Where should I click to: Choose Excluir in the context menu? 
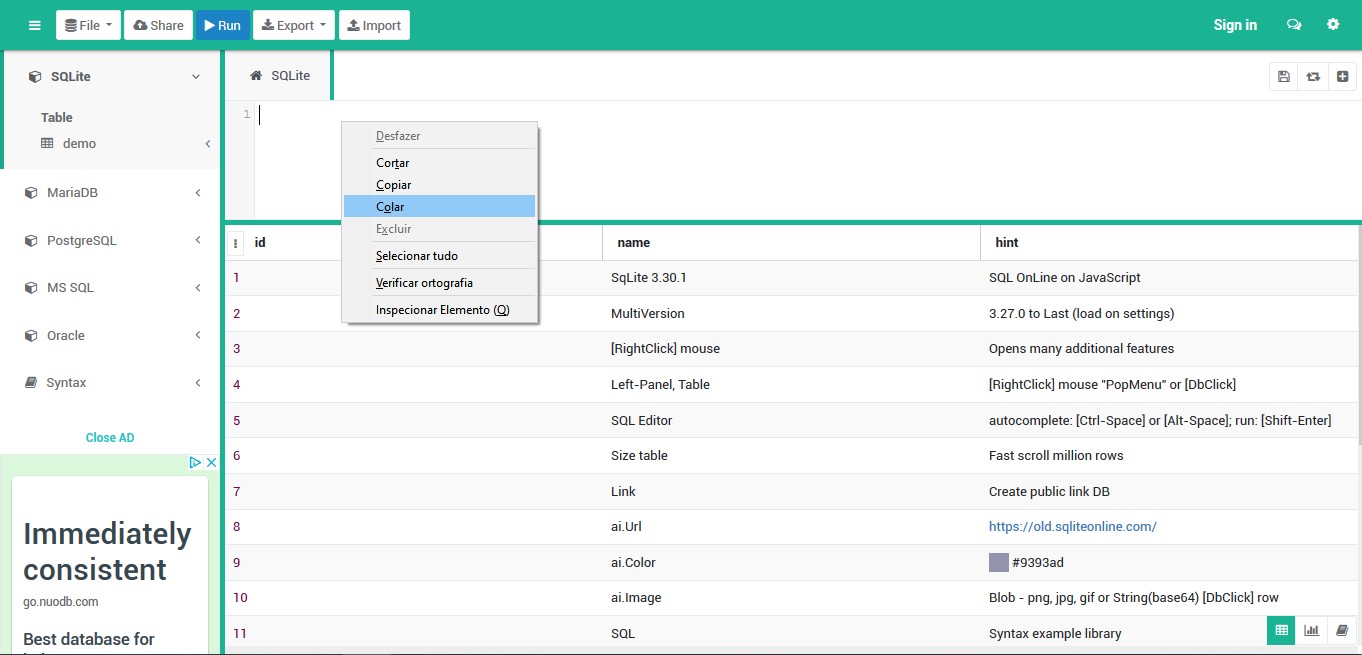(x=439, y=229)
